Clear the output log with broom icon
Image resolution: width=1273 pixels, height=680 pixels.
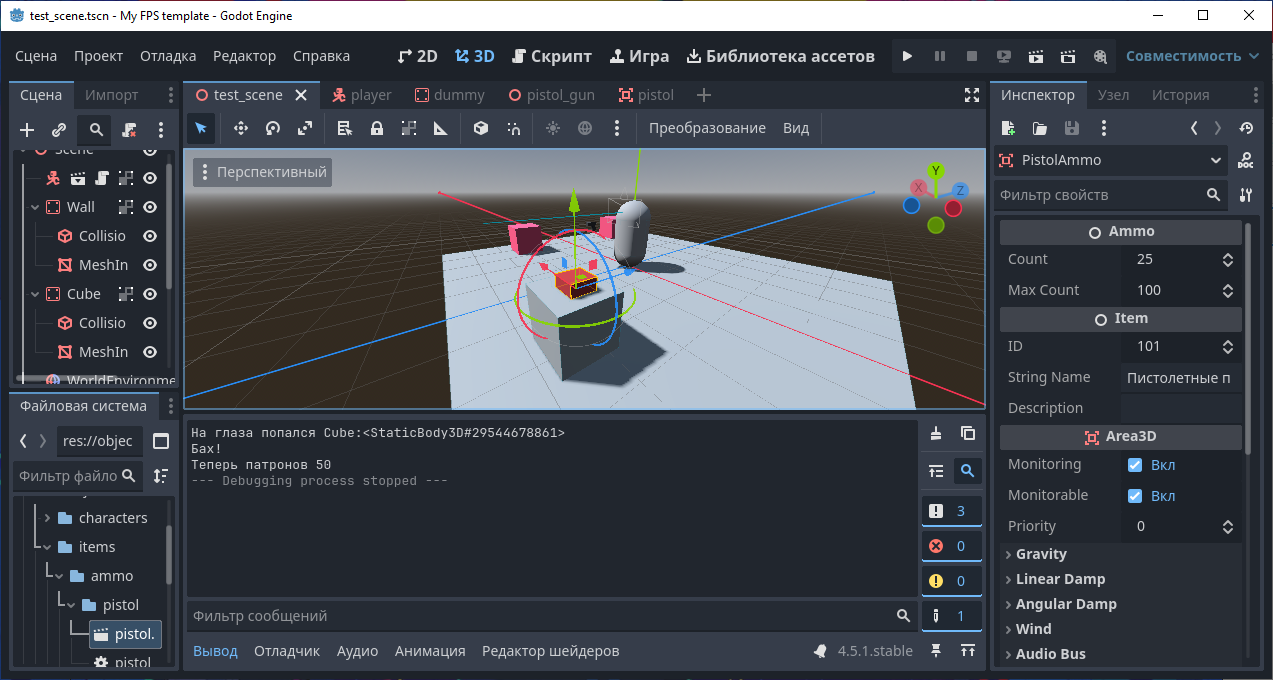(936, 433)
